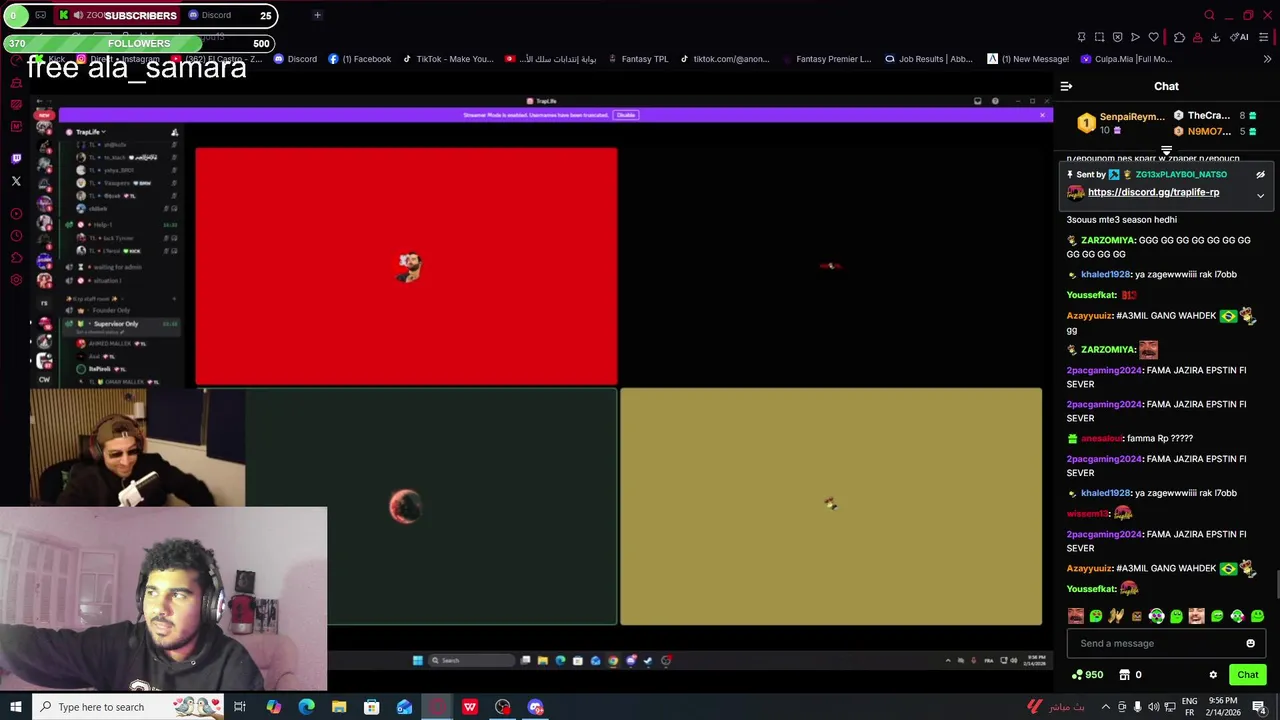
Task: Click chat panel scrollbar
Action: pyautogui.click(x=1276, y=585)
